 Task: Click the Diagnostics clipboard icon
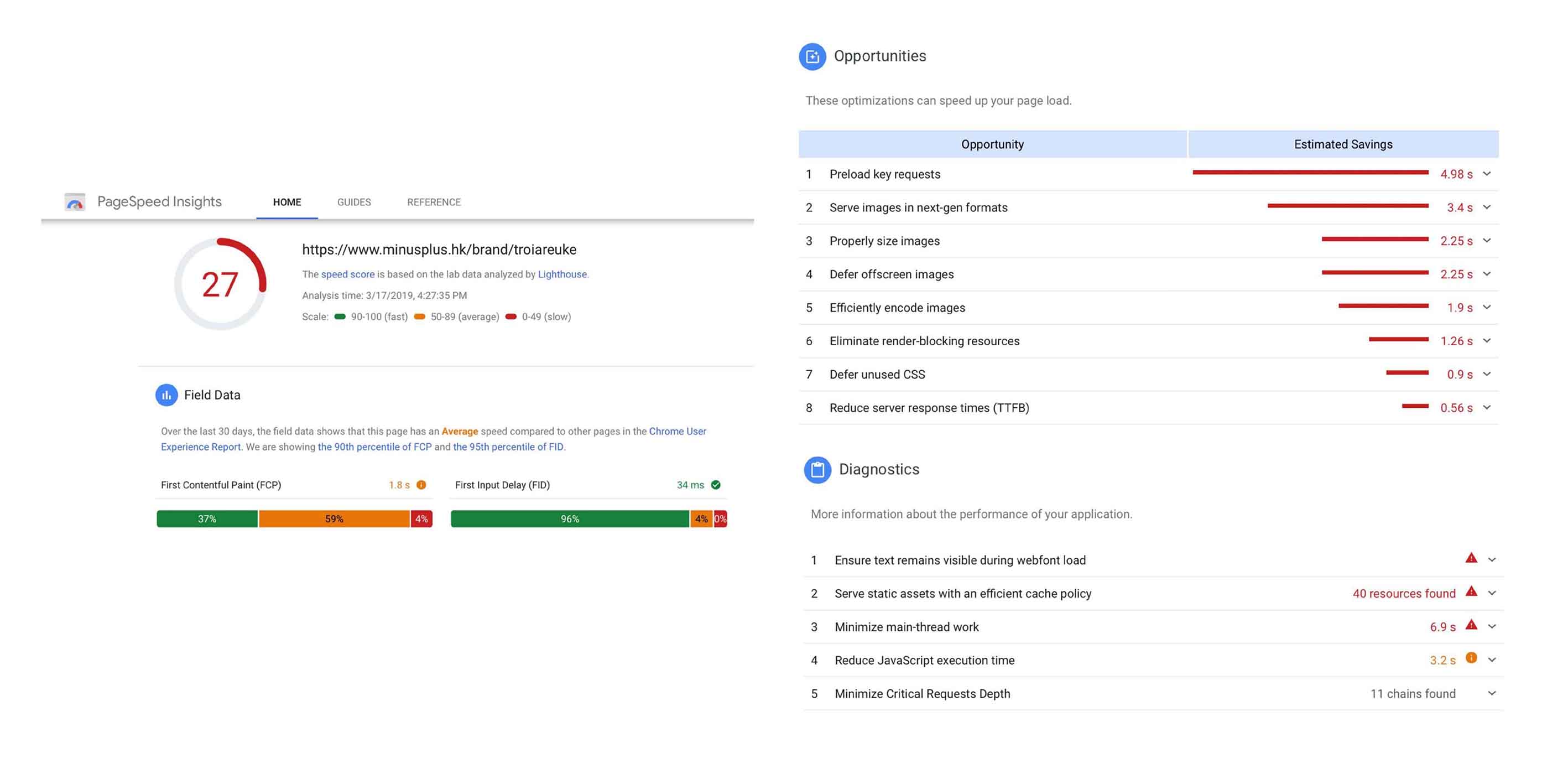coord(817,470)
